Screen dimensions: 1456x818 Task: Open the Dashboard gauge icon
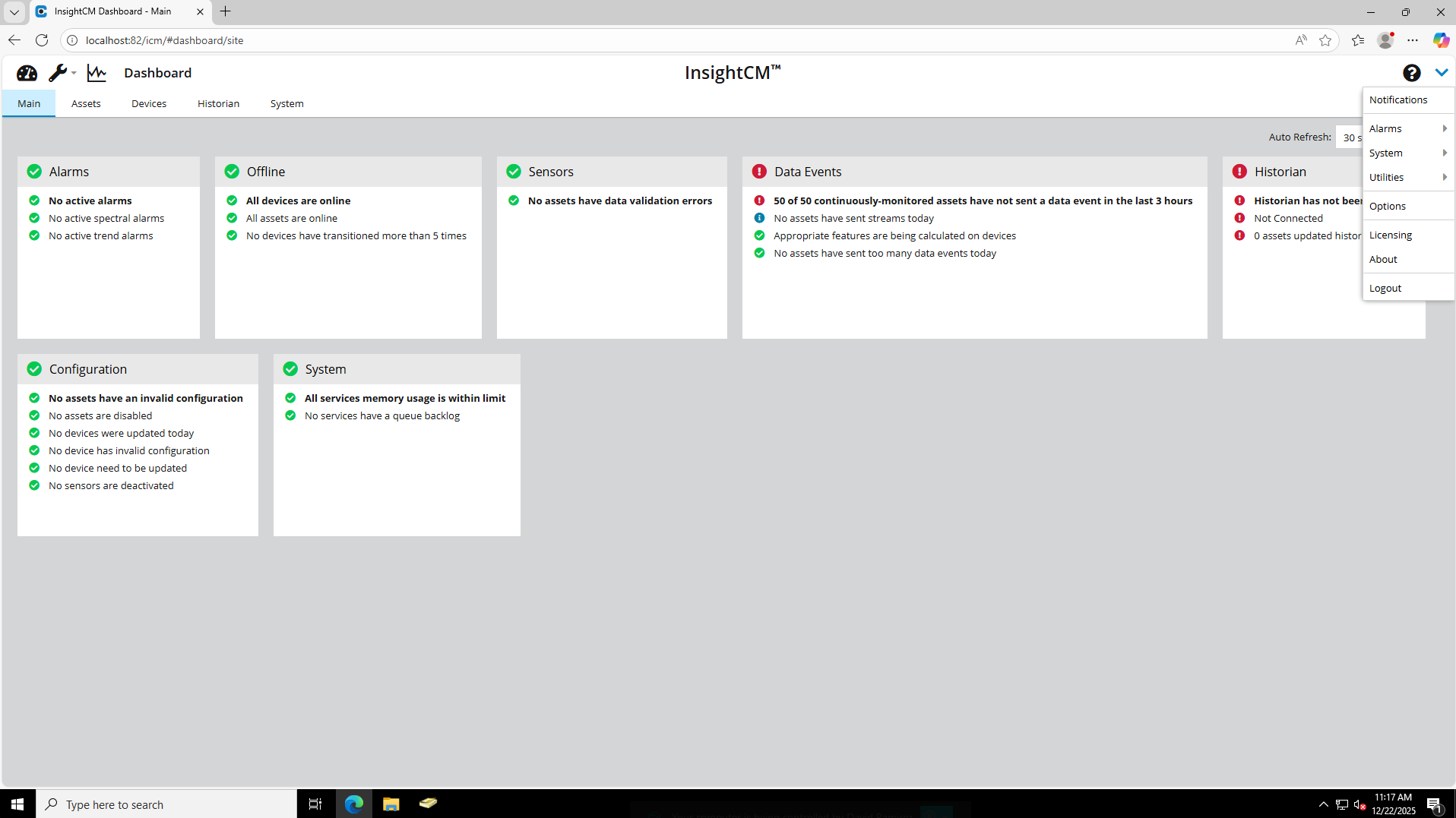click(x=27, y=73)
